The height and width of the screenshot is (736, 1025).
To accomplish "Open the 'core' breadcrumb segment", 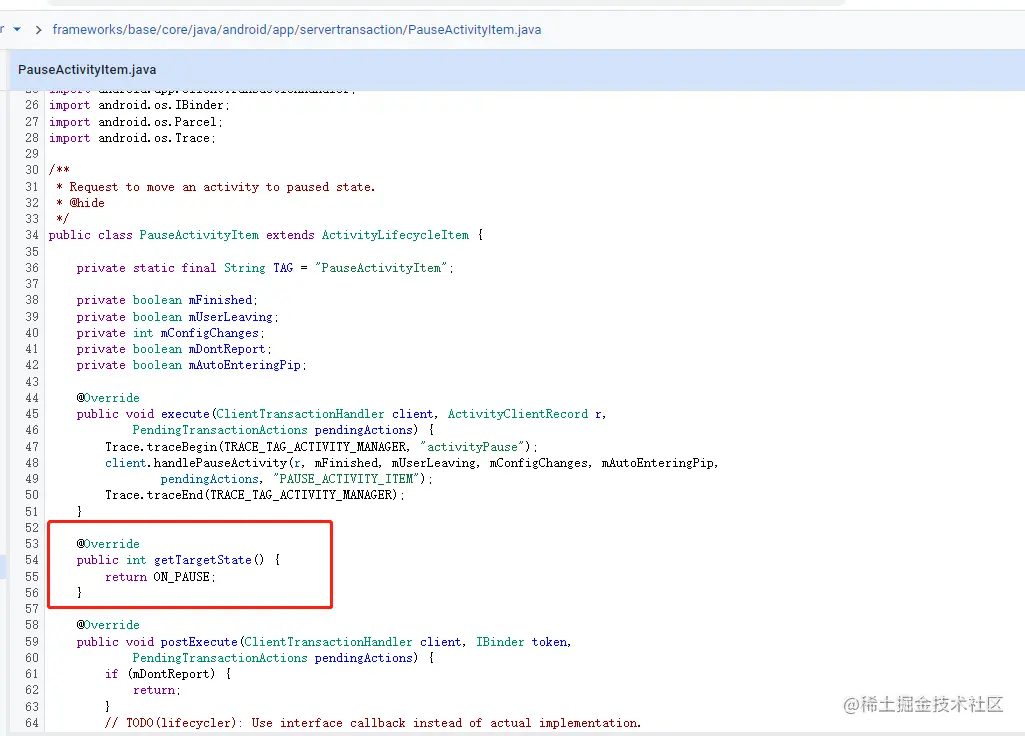I will coord(175,29).
